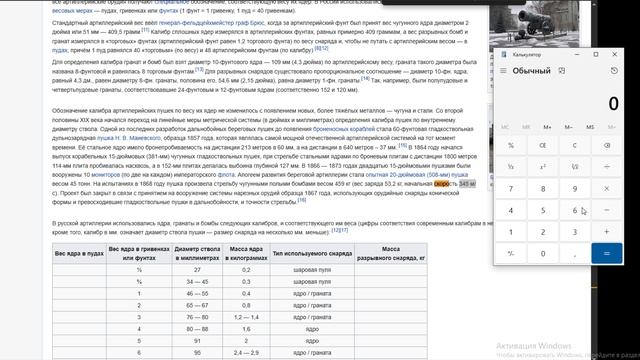The image size is (640, 360).
Task: Click the minus operator button
Action: point(607,210)
